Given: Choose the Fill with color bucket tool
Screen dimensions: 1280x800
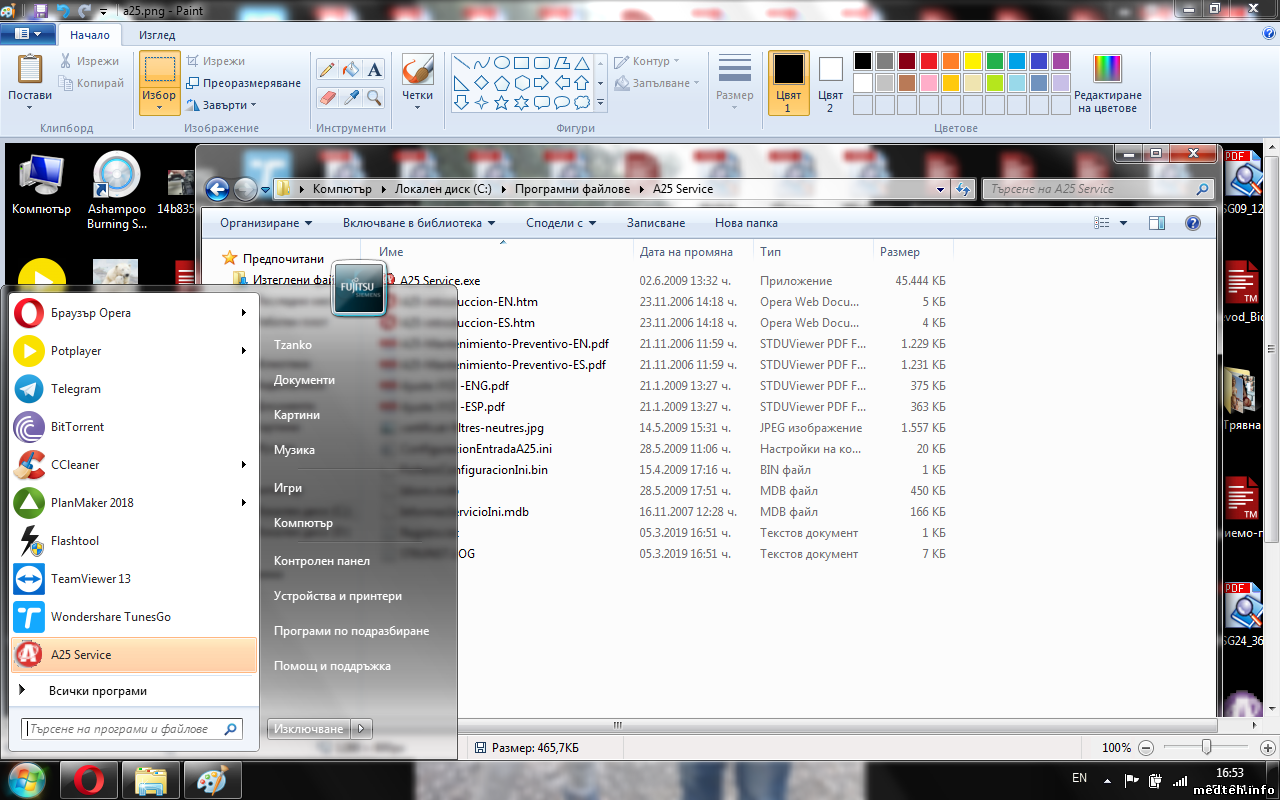Looking at the screenshot, I should click(x=351, y=70).
